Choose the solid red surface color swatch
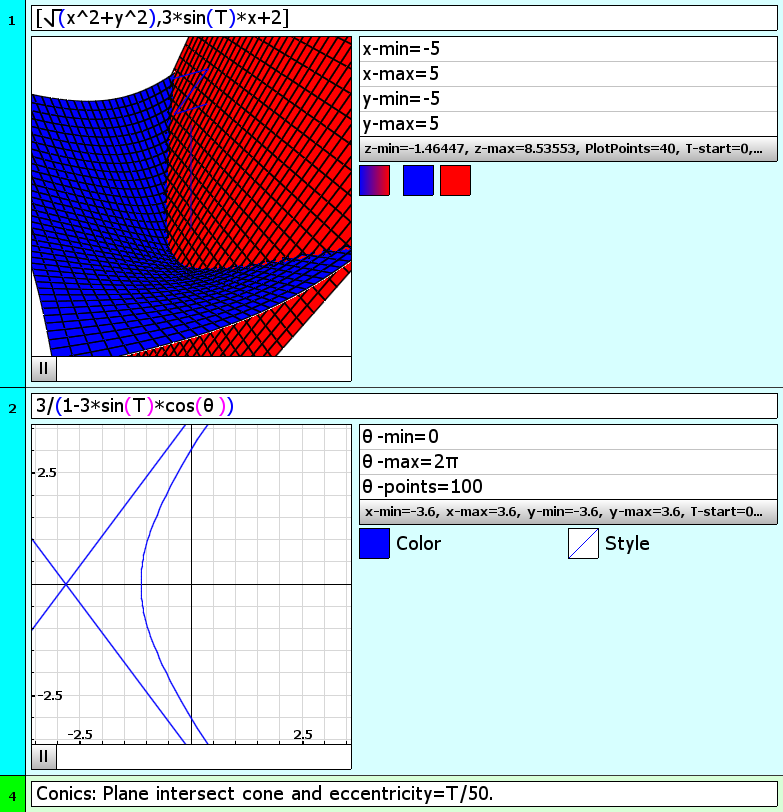Screen dimensions: 783x812 pyautogui.click(x=455, y=181)
